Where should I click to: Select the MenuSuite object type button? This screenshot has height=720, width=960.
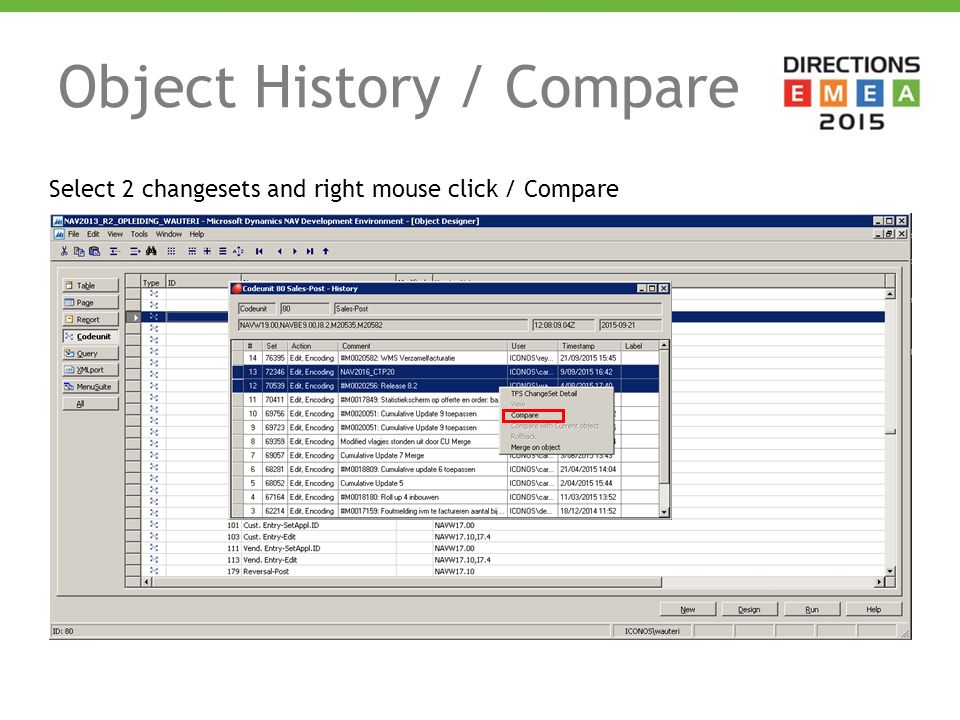91,387
